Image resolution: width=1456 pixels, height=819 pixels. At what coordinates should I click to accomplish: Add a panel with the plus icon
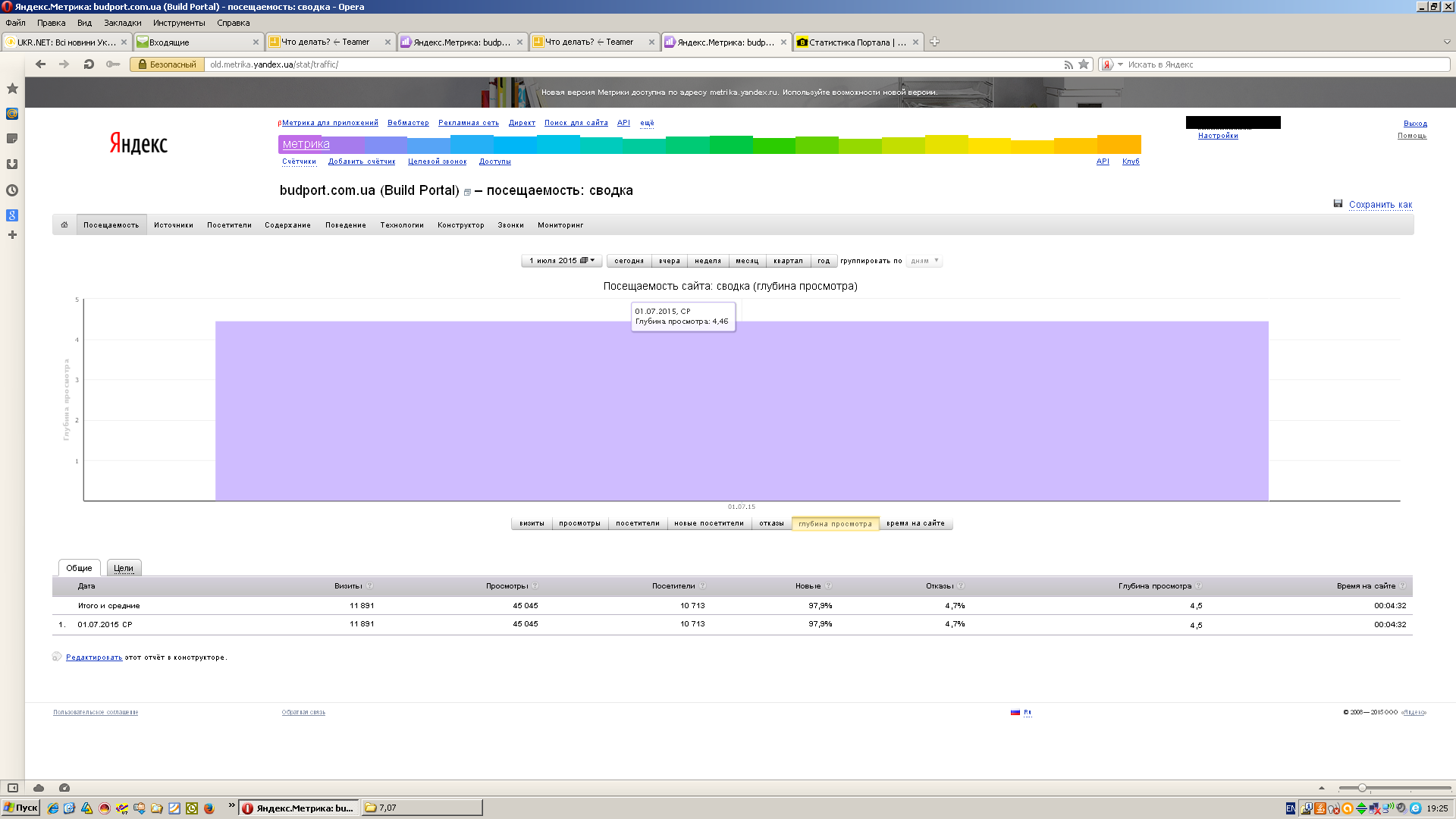pyautogui.click(x=12, y=235)
